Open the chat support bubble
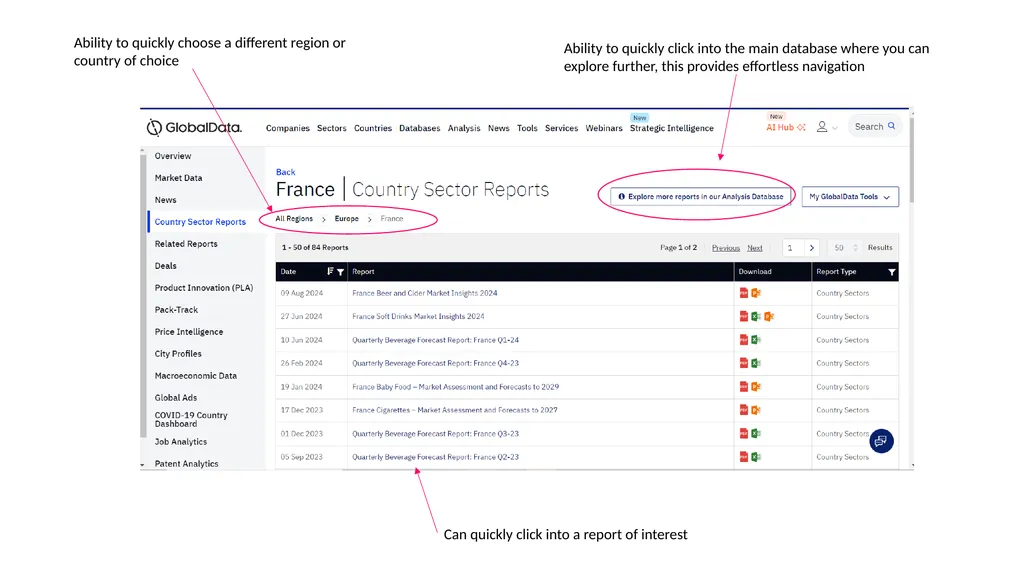Image resolution: width=1024 pixels, height=575 pixels. (x=881, y=441)
